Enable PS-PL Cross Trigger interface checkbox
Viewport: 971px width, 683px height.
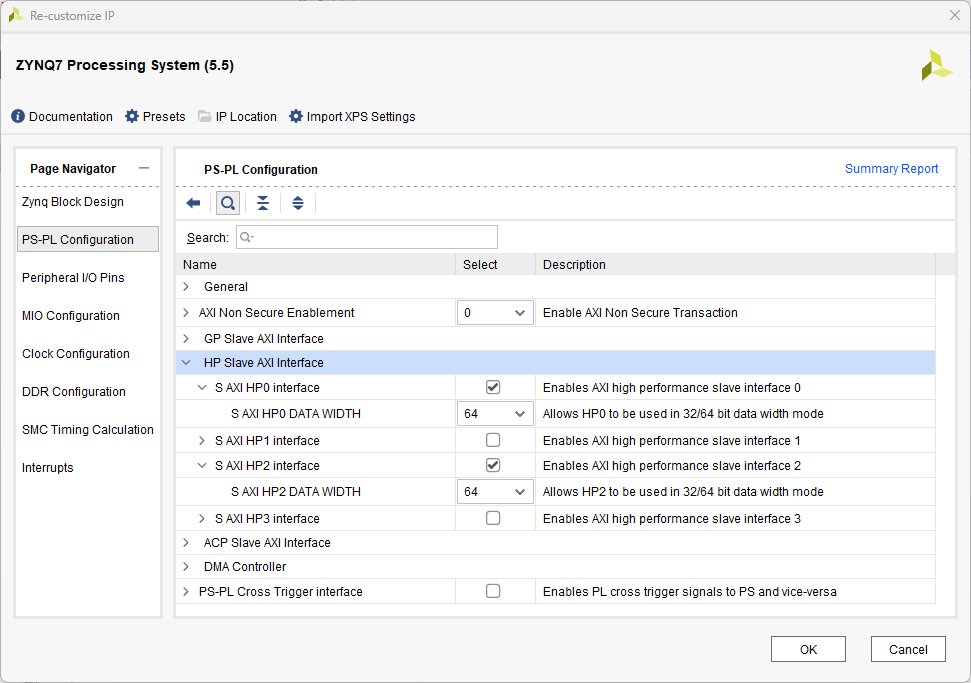[493, 591]
